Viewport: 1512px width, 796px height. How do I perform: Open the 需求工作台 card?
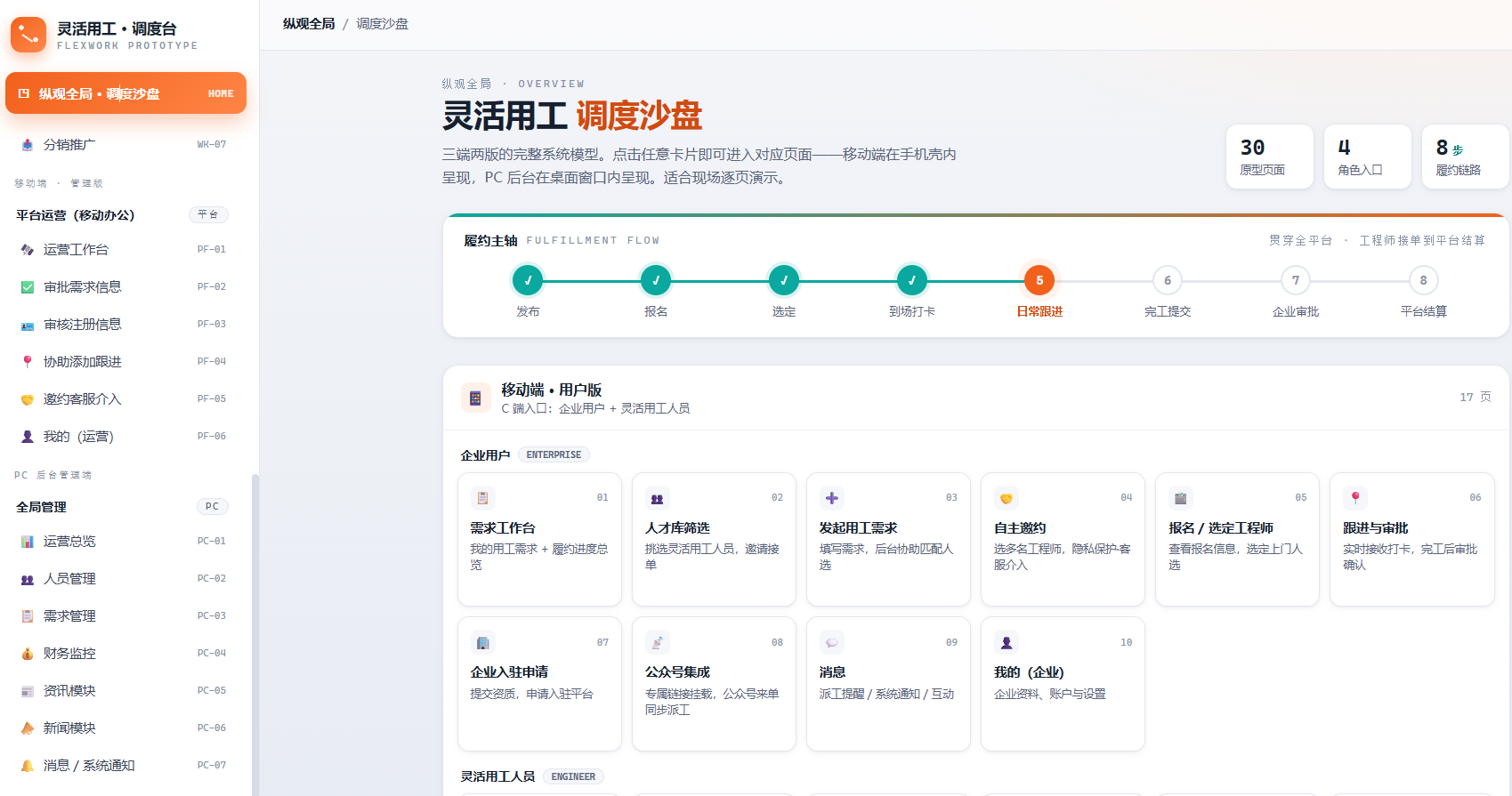[539, 539]
